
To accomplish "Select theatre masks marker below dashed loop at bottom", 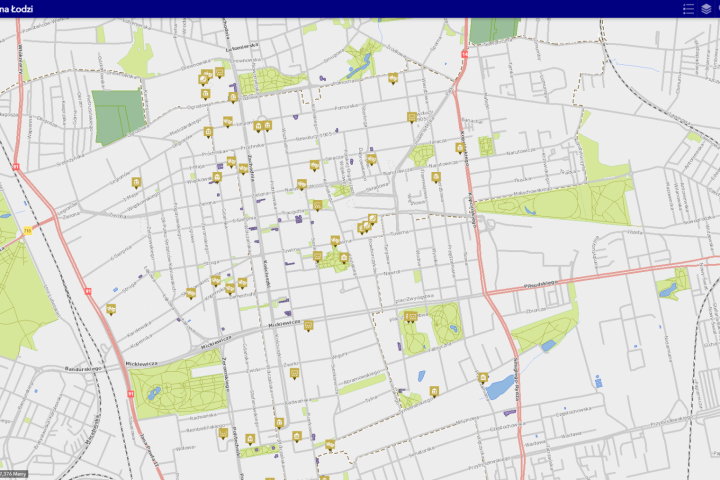I will [330, 445].
